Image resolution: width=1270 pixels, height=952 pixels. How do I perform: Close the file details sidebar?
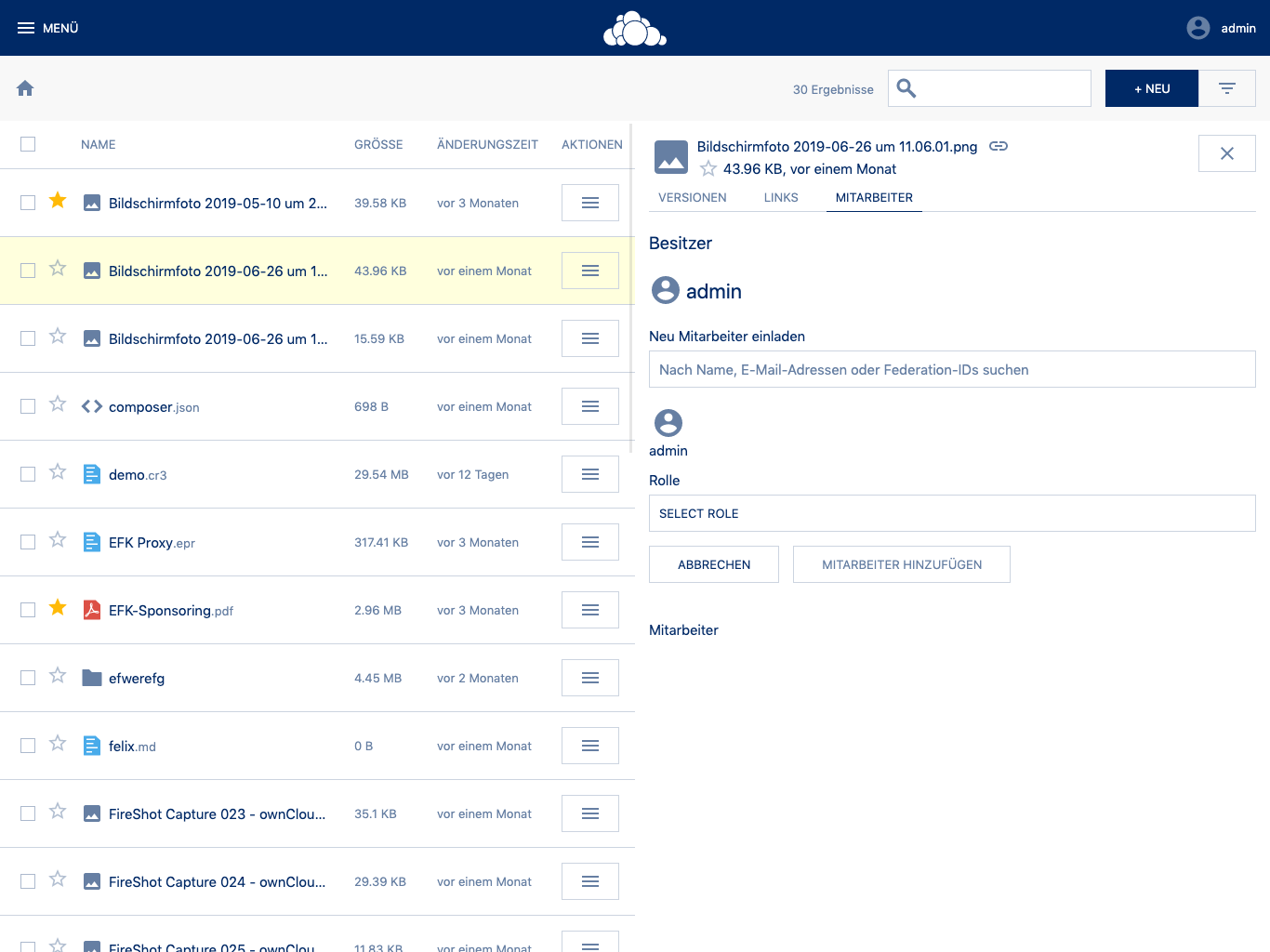coord(1227,153)
